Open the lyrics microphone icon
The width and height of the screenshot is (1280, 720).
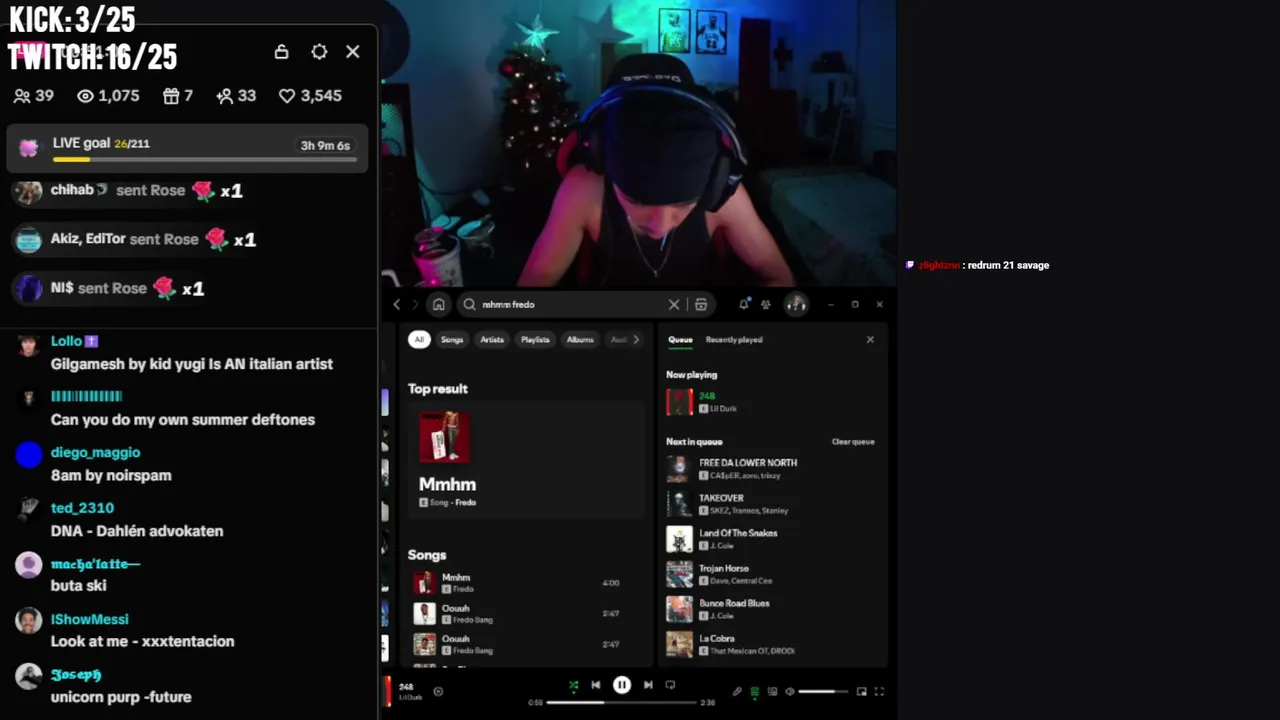coord(737,691)
